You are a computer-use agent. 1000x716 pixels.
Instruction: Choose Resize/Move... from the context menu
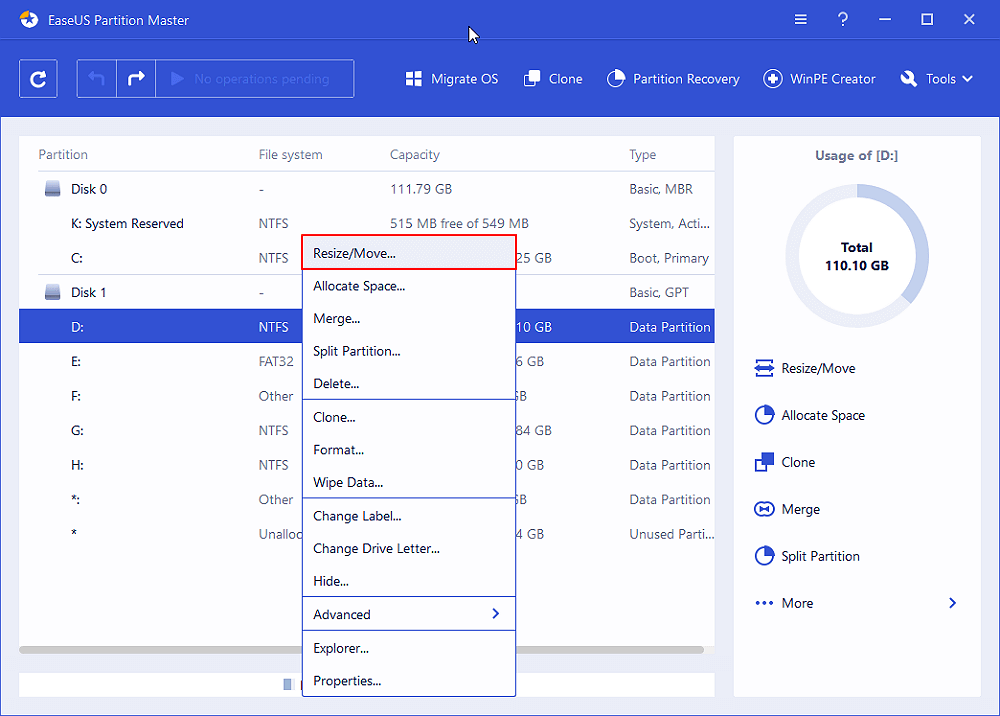click(409, 253)
